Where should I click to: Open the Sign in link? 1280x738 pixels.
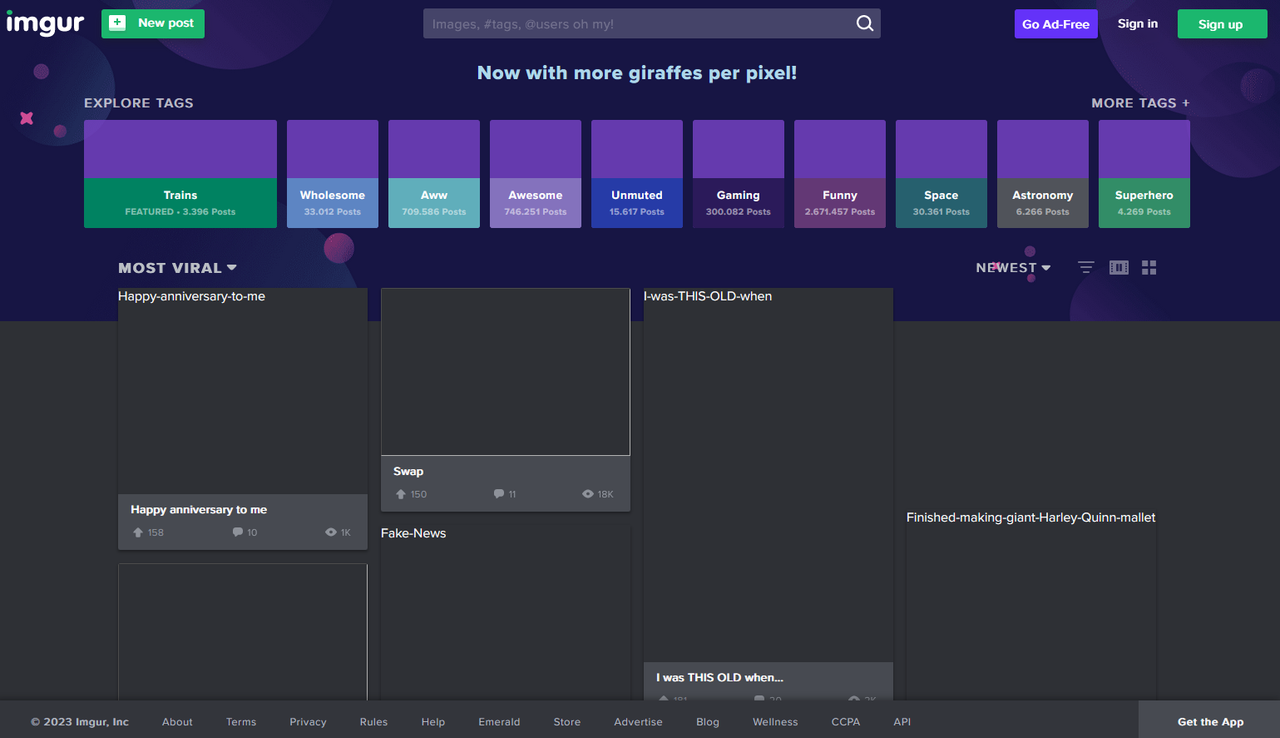click(1138, 24)
